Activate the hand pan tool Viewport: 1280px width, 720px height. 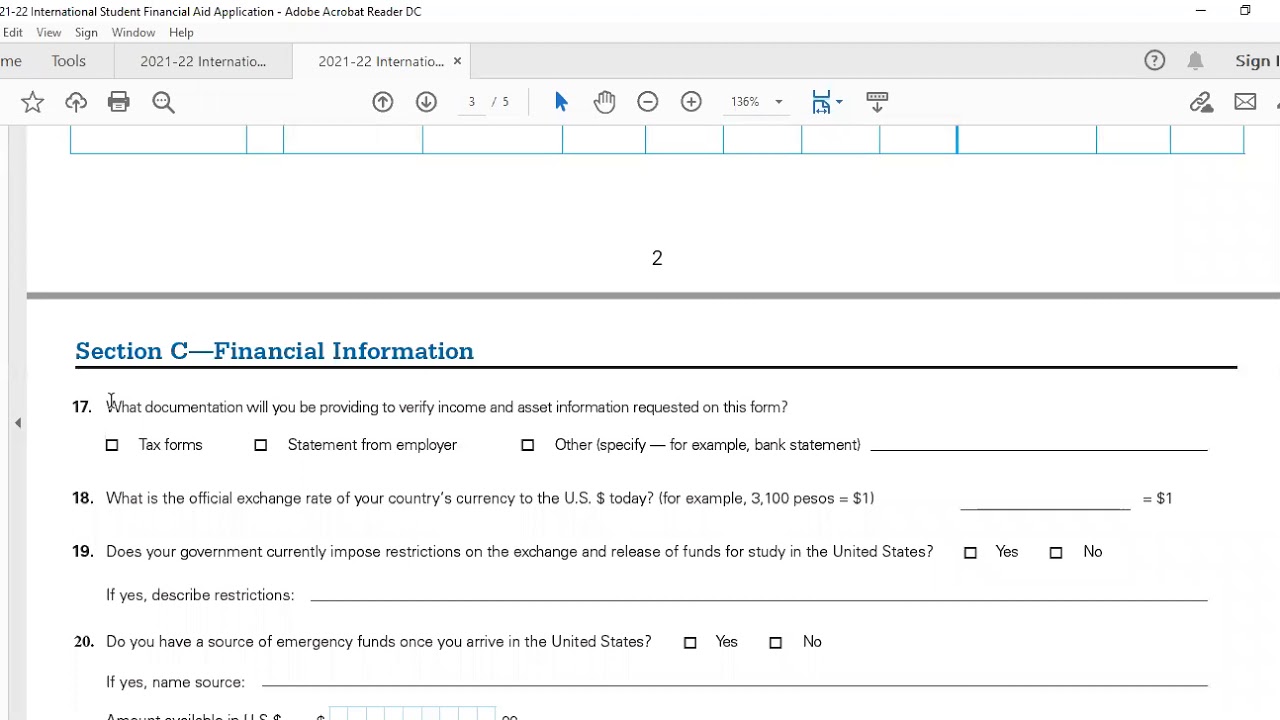point(604,102)
